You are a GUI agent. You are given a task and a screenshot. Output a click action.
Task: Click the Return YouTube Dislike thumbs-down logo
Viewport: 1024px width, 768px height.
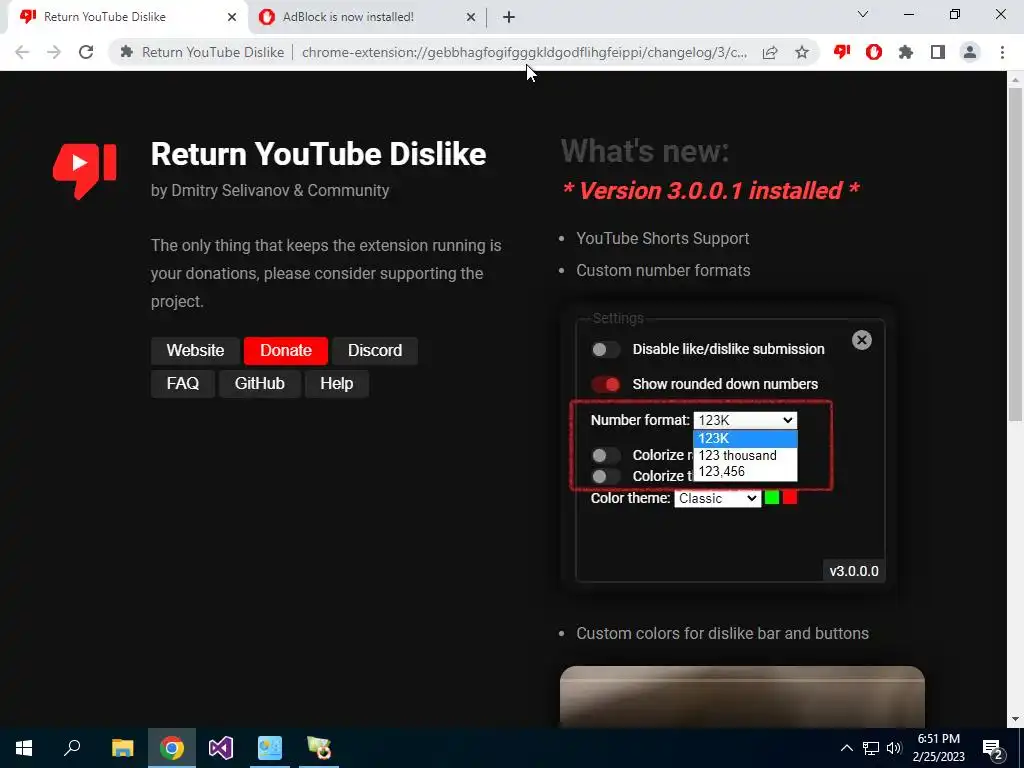(x=85, y=171)
